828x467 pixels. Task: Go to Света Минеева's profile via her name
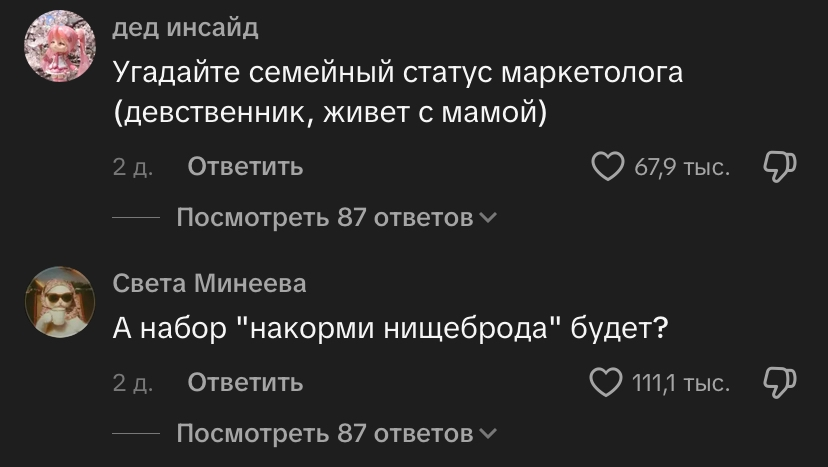[x=209, y=284]
